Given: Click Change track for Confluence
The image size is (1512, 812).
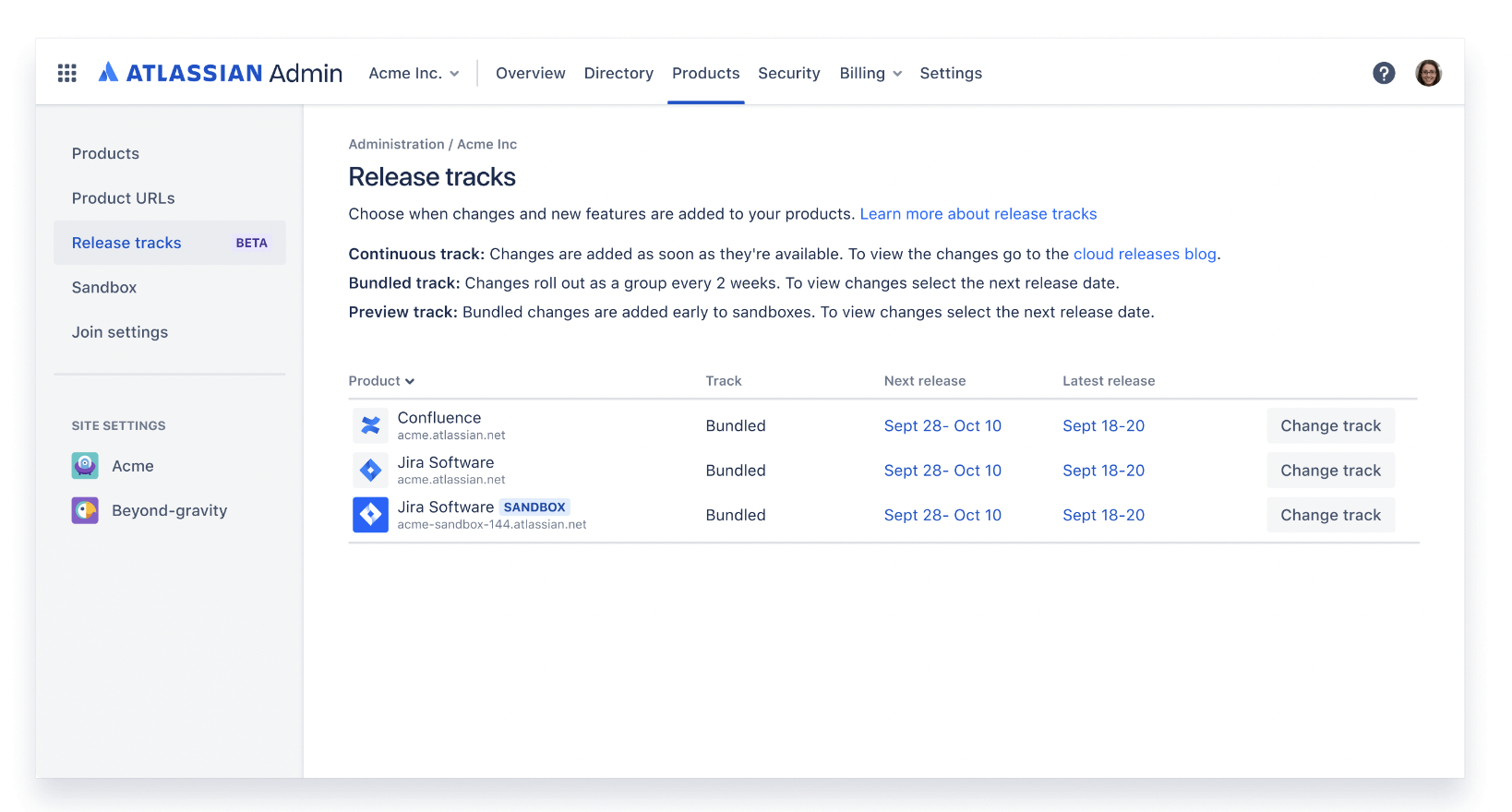Looking at the screenshot, I should pos(1330,425).
